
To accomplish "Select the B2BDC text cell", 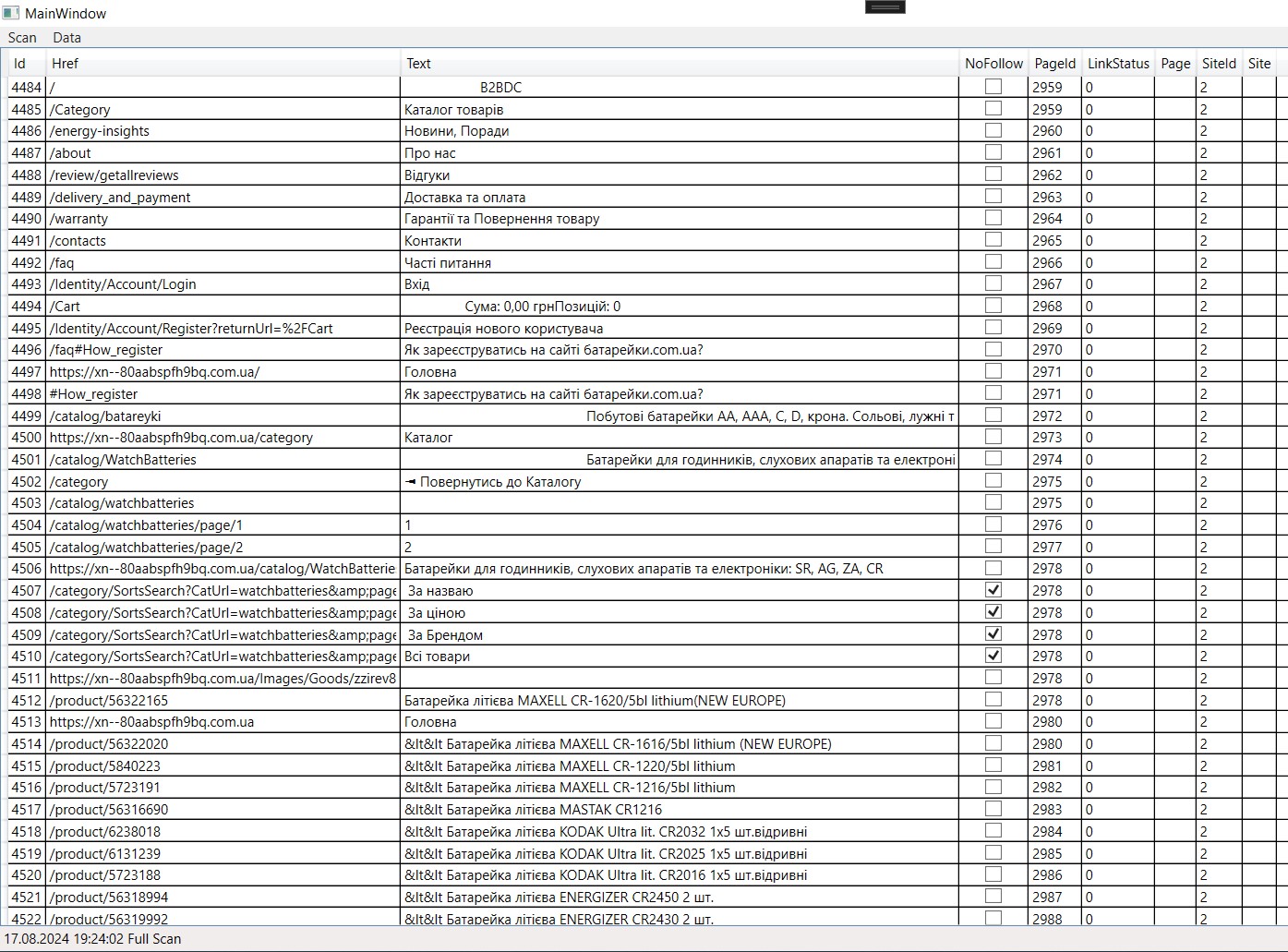I will (x=680, y=87).
